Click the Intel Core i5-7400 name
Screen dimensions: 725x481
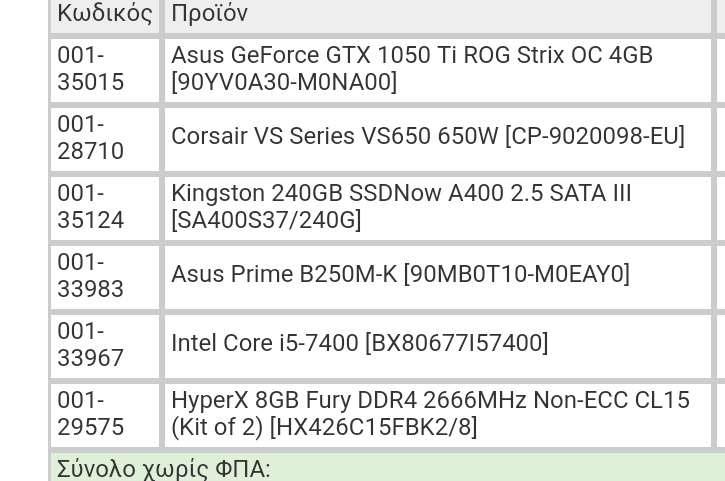(264, 343)
